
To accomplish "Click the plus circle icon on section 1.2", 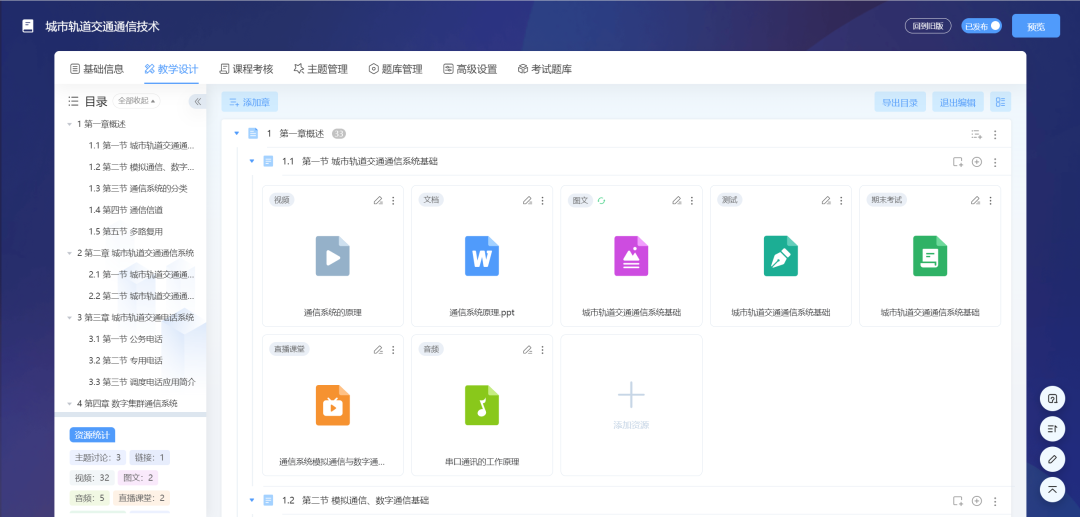I will [x=977, y=501].
